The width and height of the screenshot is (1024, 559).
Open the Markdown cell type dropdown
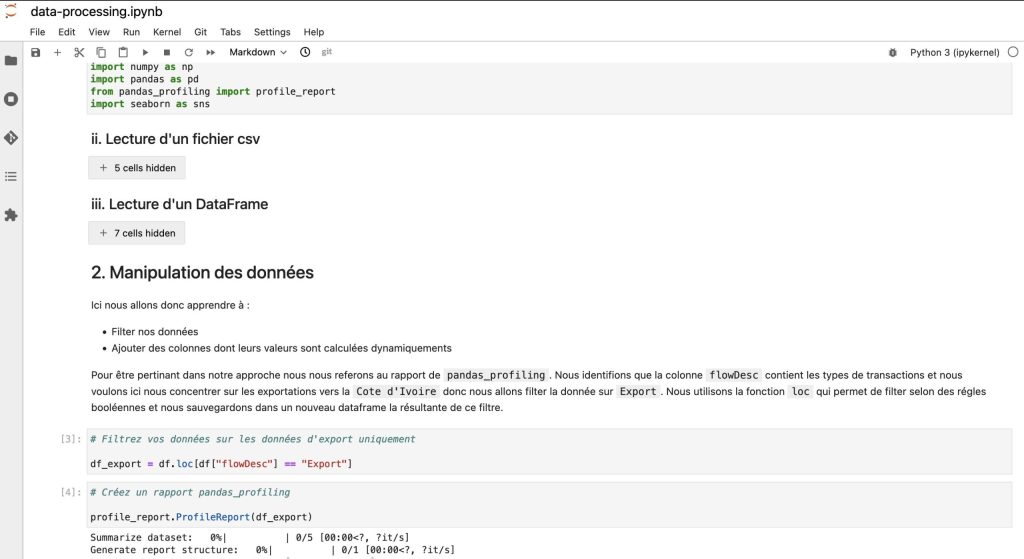click(257, 52)
